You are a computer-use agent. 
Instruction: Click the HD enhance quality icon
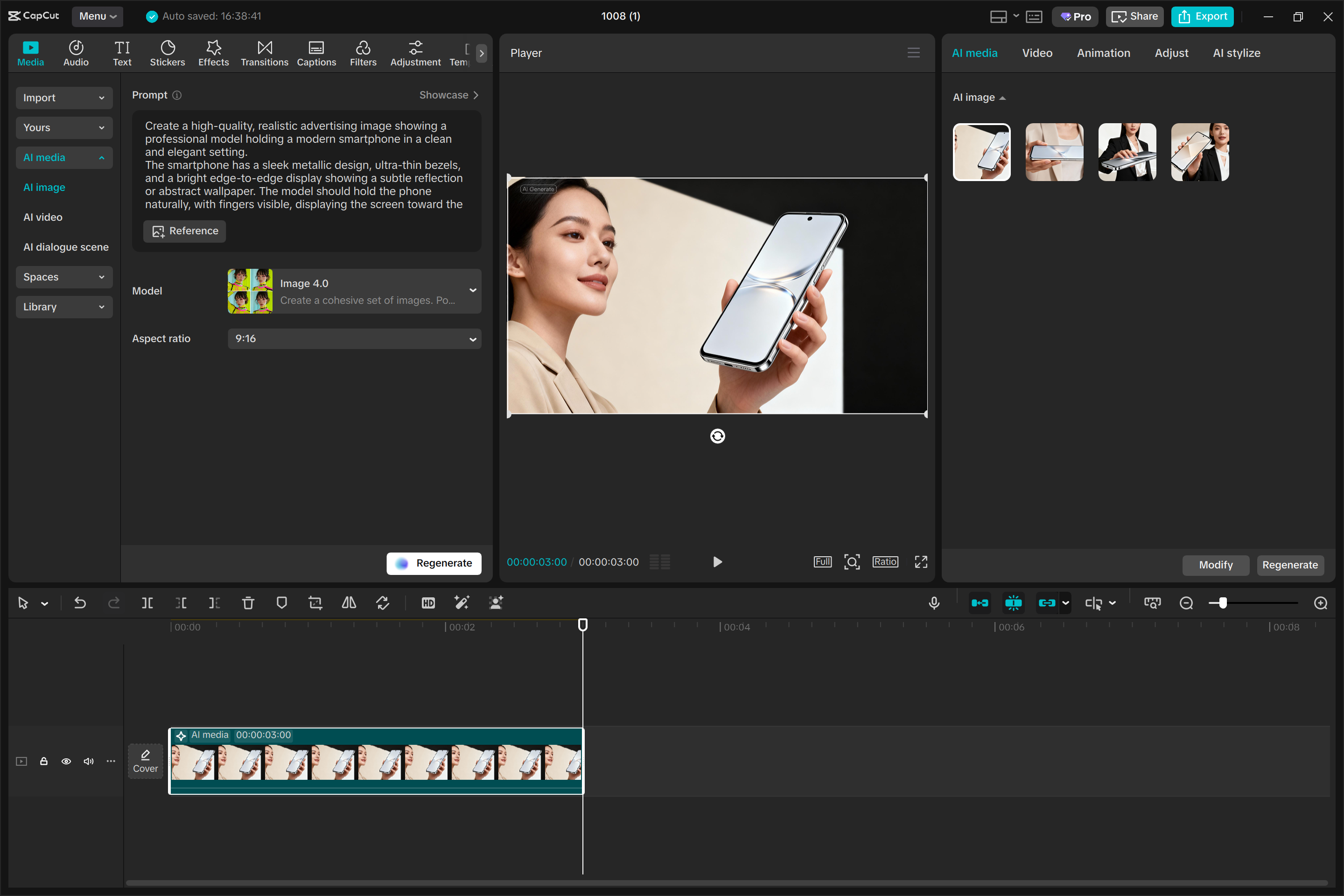(x=428, y=603)
